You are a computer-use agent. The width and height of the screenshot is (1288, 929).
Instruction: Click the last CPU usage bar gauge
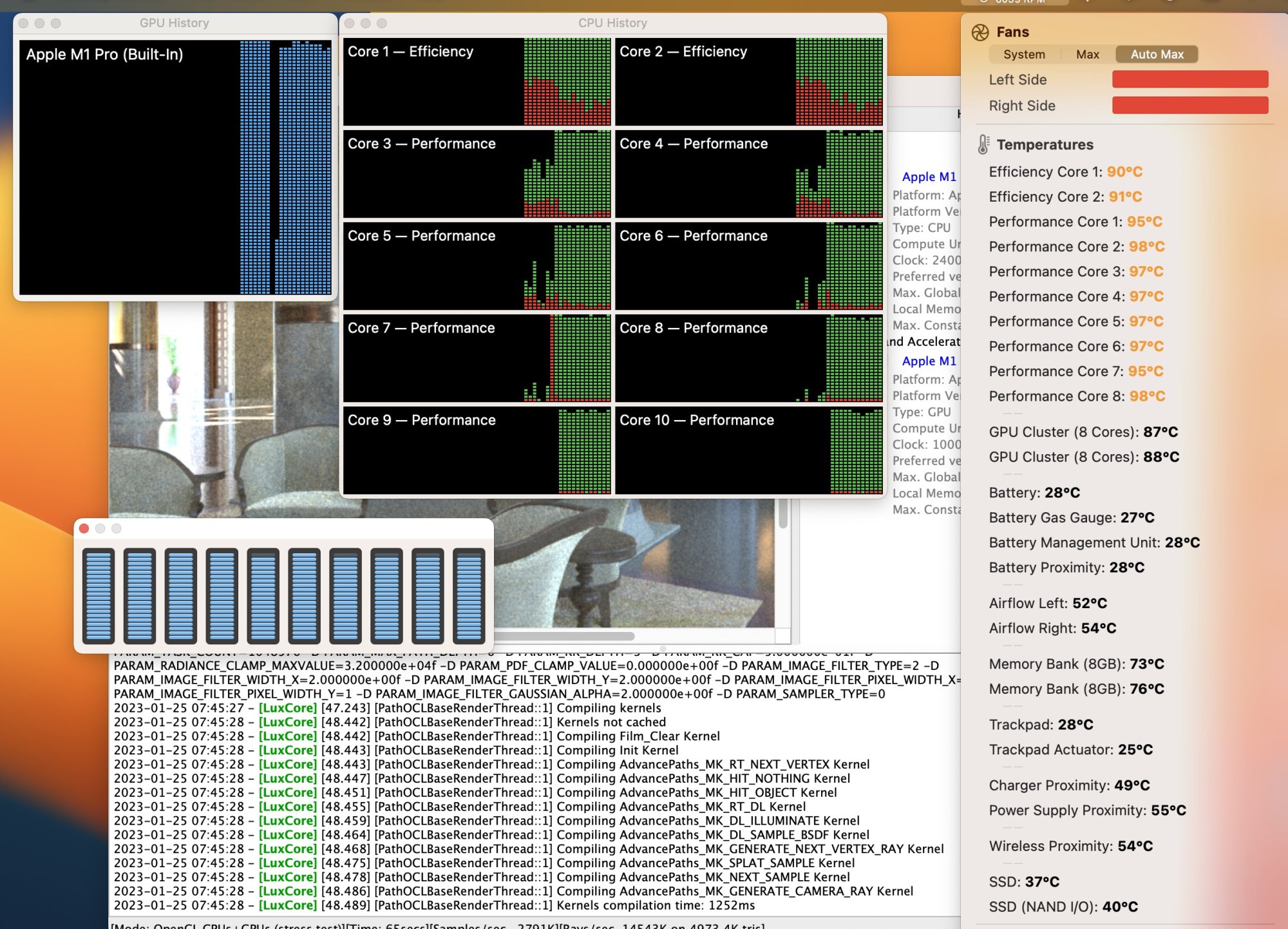(x=469, y=596)
